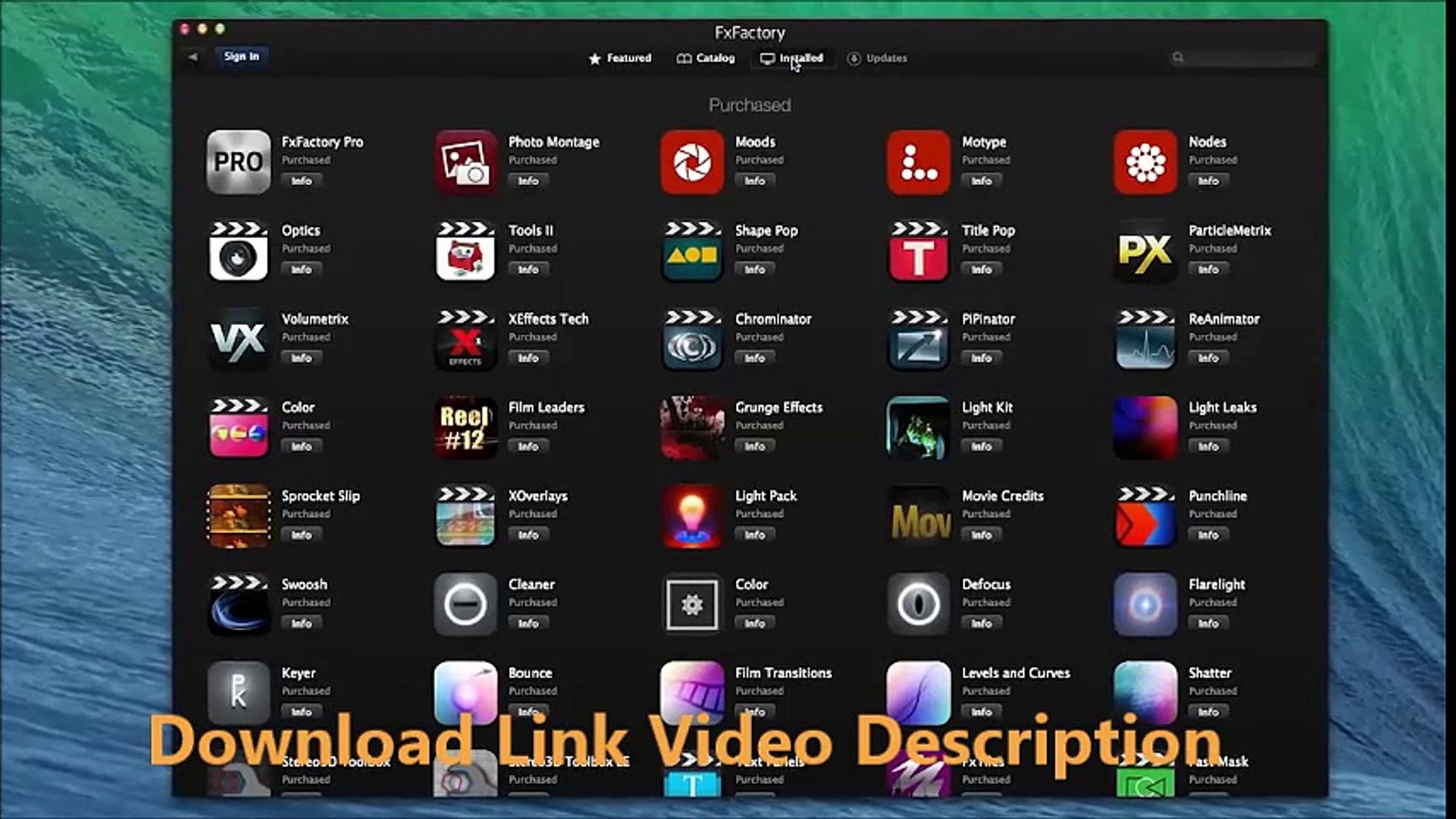Go to the Updates tab
This screenshot has height=819, width=1456.
877,58
